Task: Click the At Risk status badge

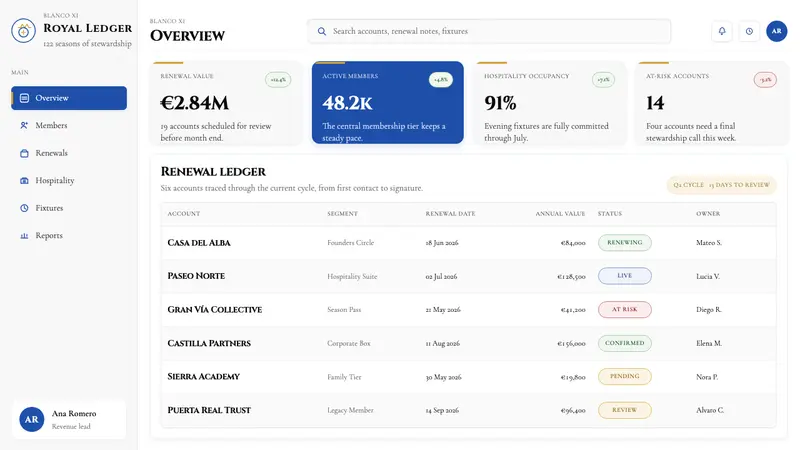Action: coord(624,309)
